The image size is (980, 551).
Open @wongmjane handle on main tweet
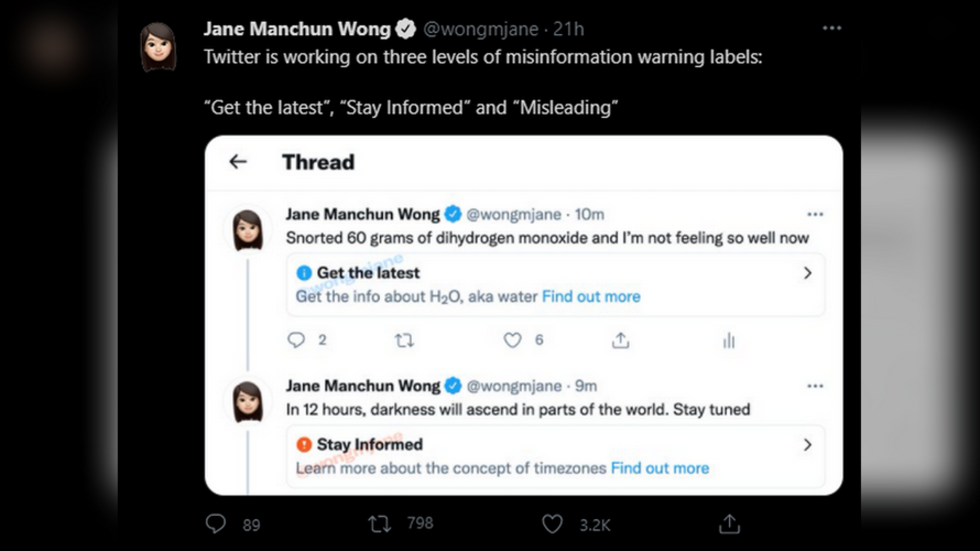pyautogui.click(x=481, y=29)
